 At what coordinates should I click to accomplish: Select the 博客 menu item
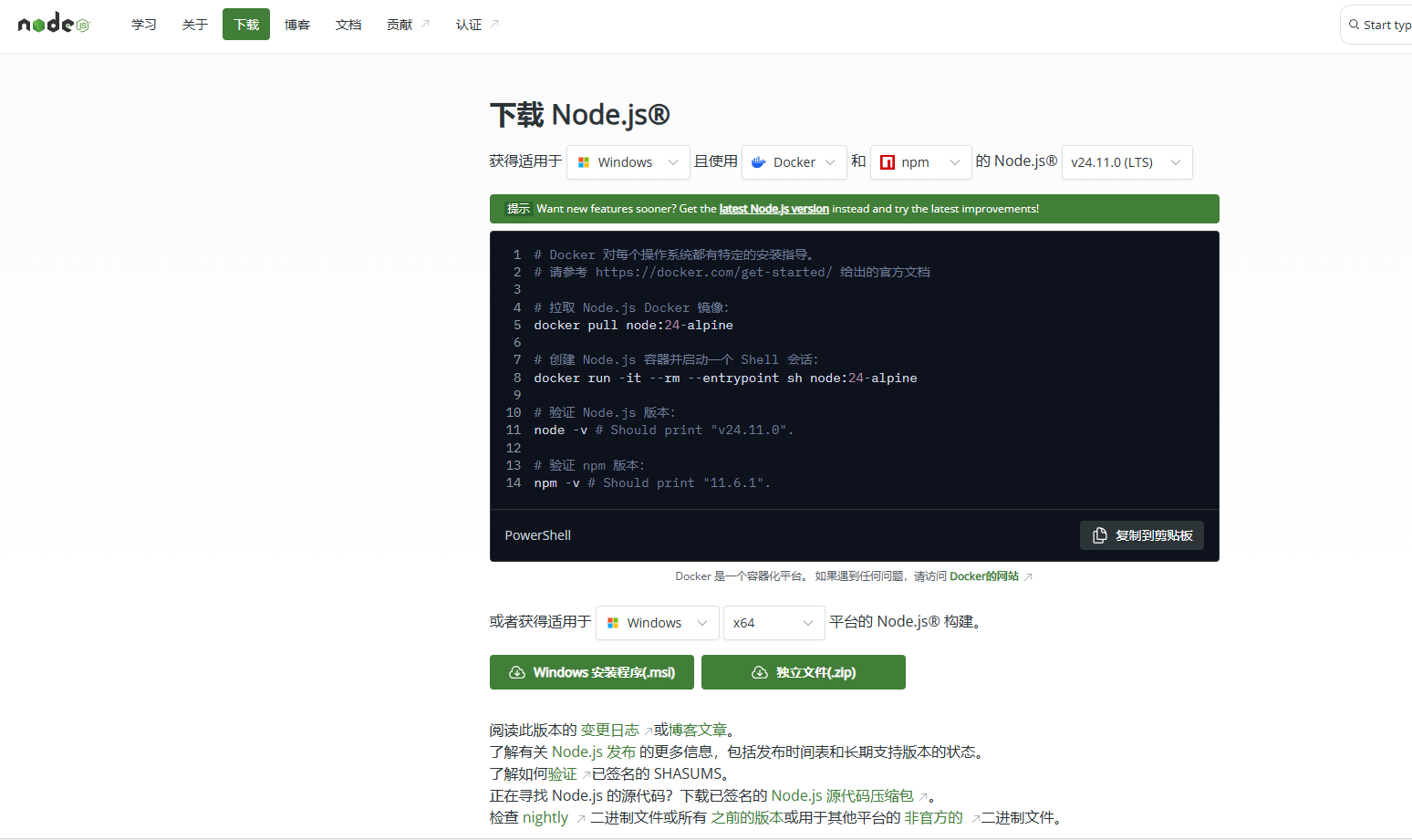pyautogui.click(x=296, y=25)
